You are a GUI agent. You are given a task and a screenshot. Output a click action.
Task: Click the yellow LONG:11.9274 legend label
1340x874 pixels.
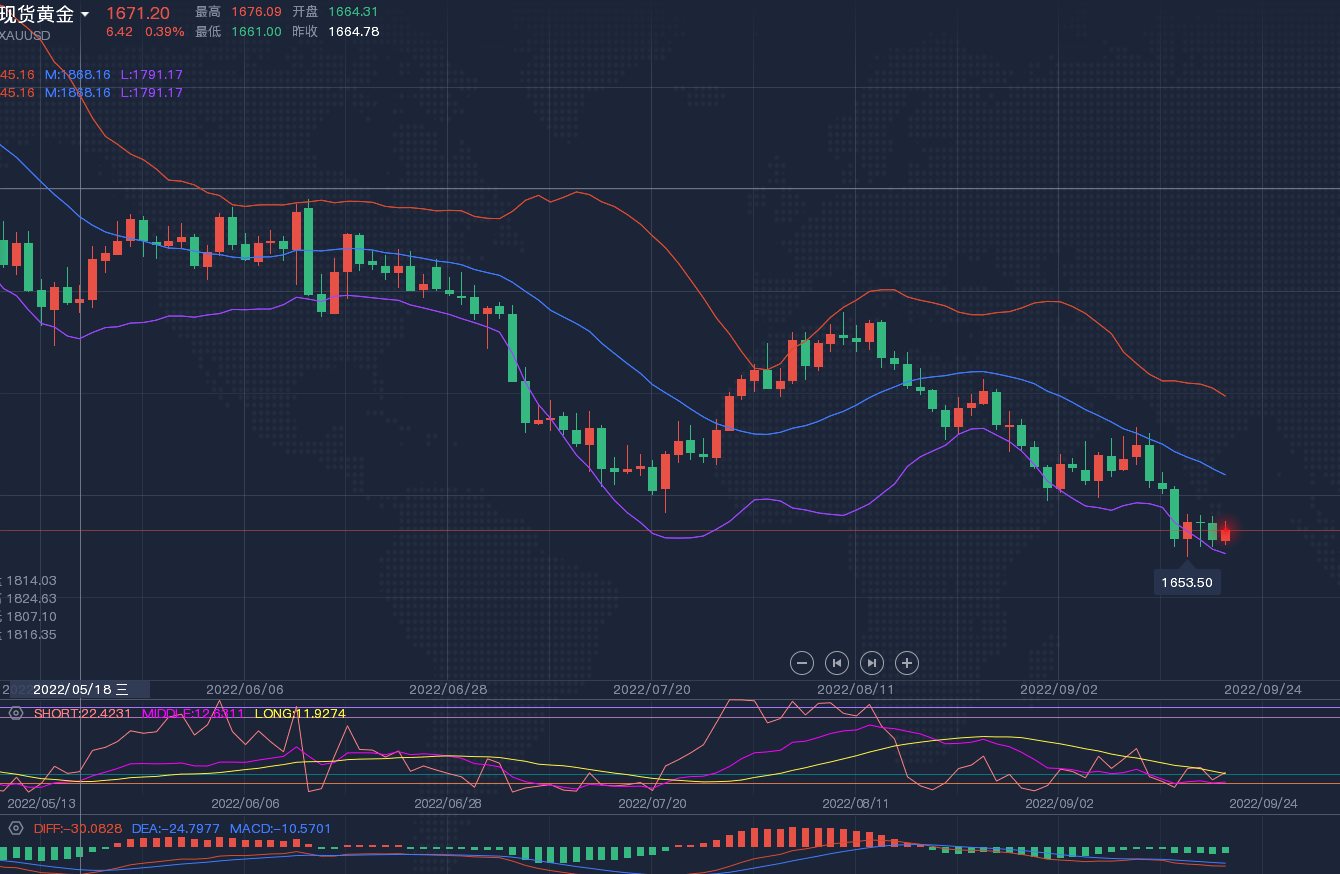tap(300, 713)
